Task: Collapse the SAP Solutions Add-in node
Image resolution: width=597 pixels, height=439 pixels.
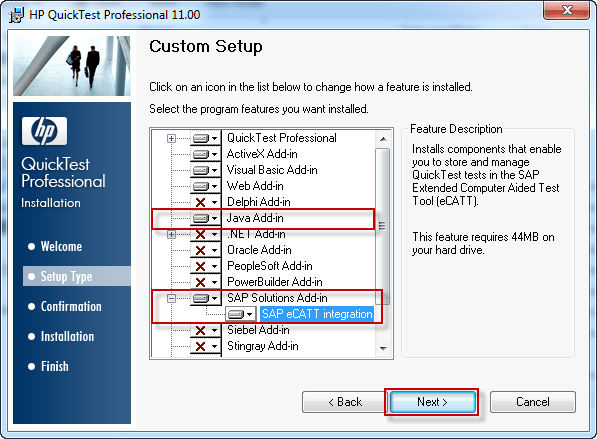Action: point(171,298)
